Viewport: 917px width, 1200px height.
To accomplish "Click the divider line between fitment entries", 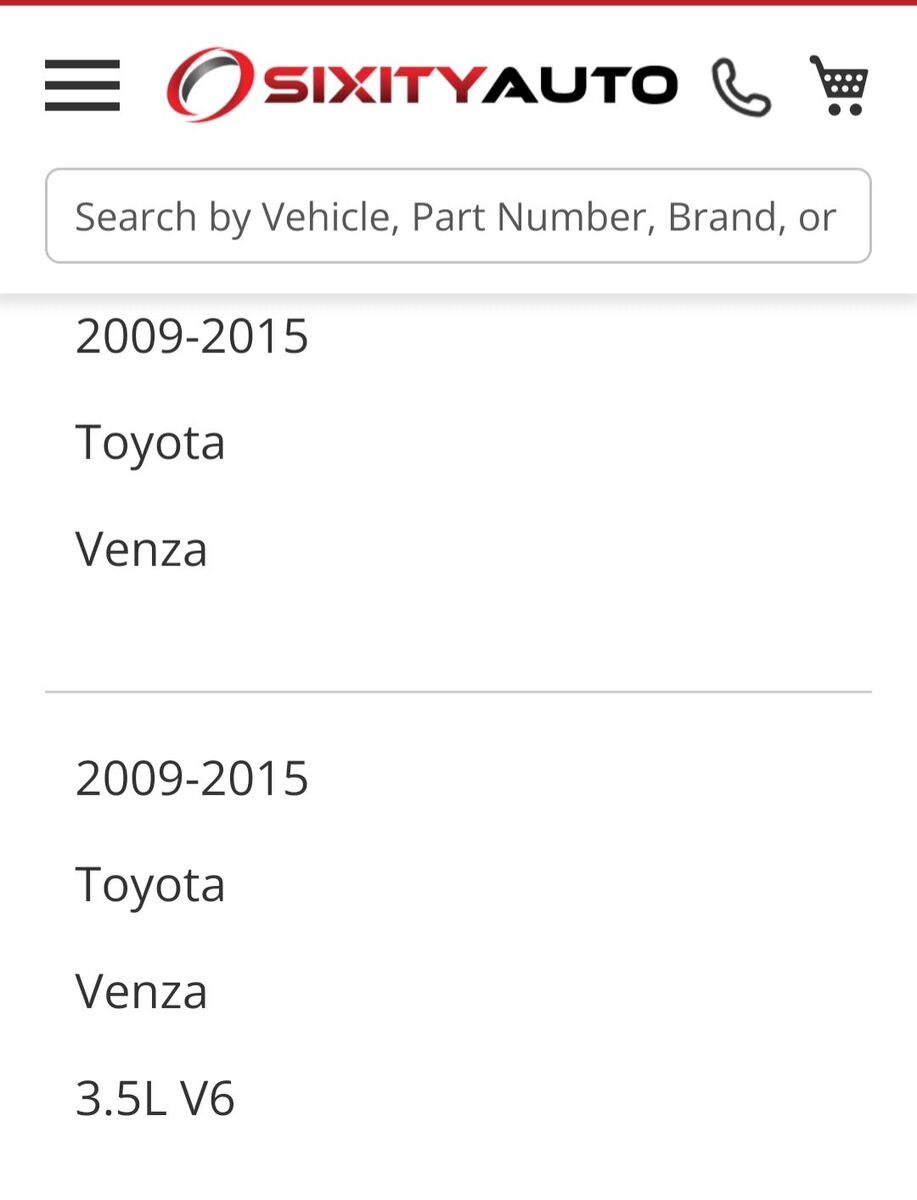I will tap(458, 691).
